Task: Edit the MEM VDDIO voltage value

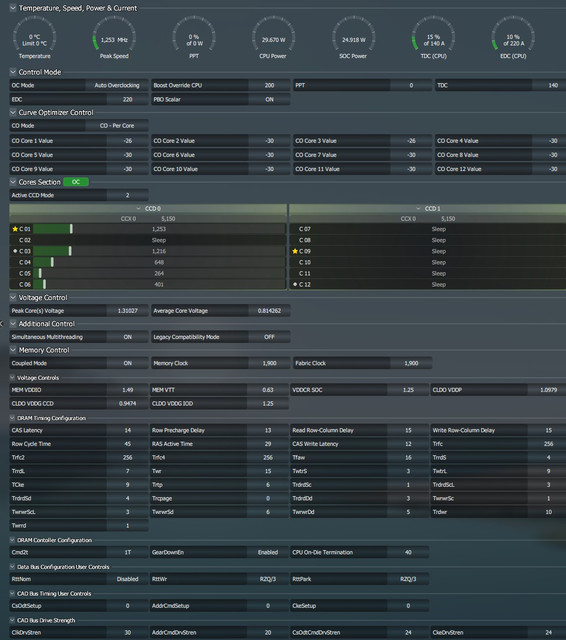Action: pos(128,390)
